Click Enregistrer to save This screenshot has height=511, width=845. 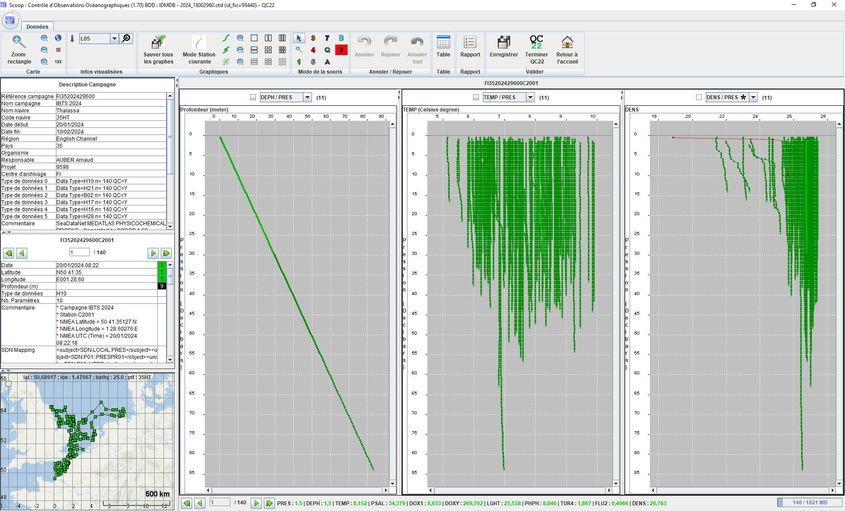coord(504,46)
